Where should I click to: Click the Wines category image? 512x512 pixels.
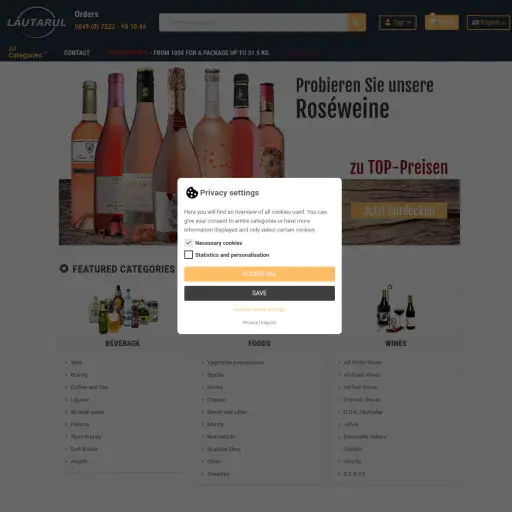click(396, 309)
